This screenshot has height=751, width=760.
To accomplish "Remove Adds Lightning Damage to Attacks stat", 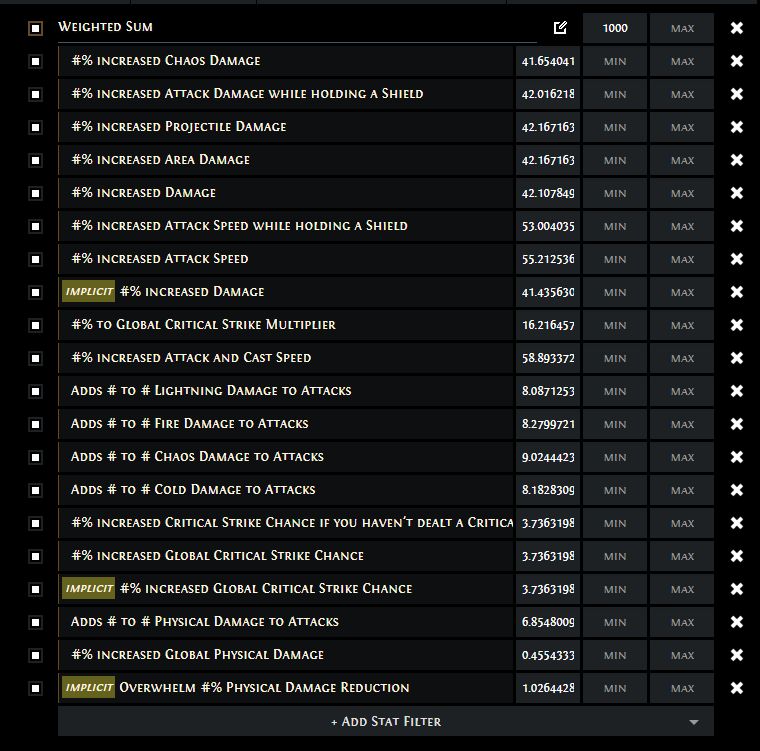I will 737,391.
